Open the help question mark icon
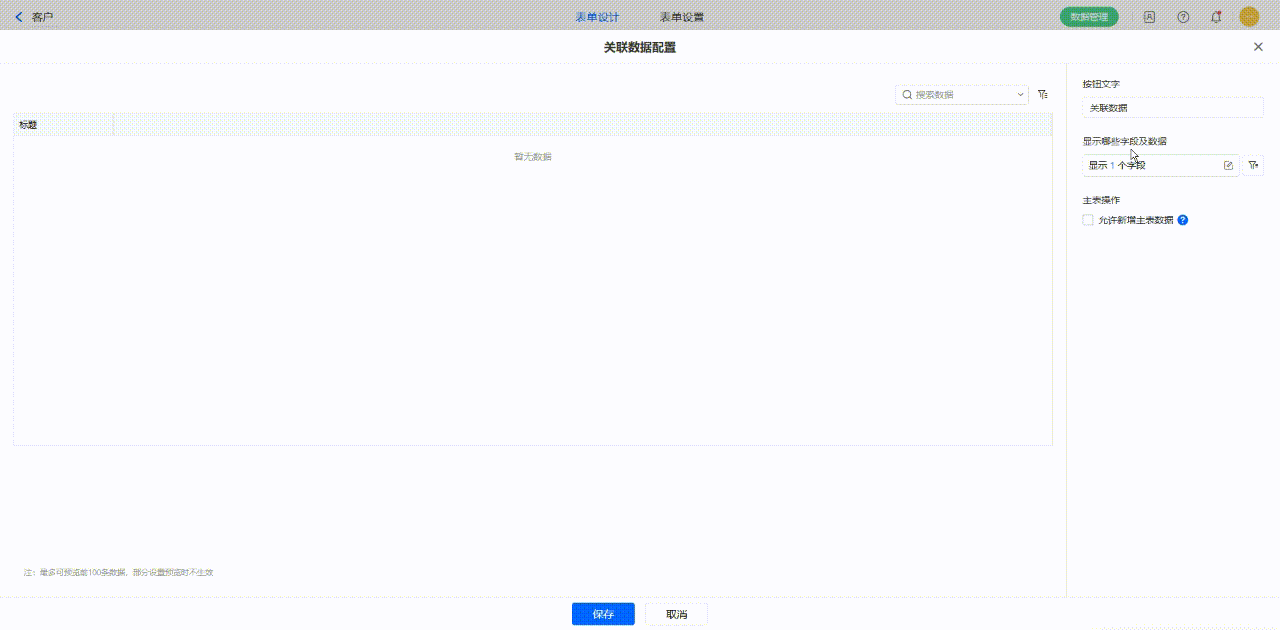Image resolution: width=1280 pixels, height=630 pixels. (1183, 17)
